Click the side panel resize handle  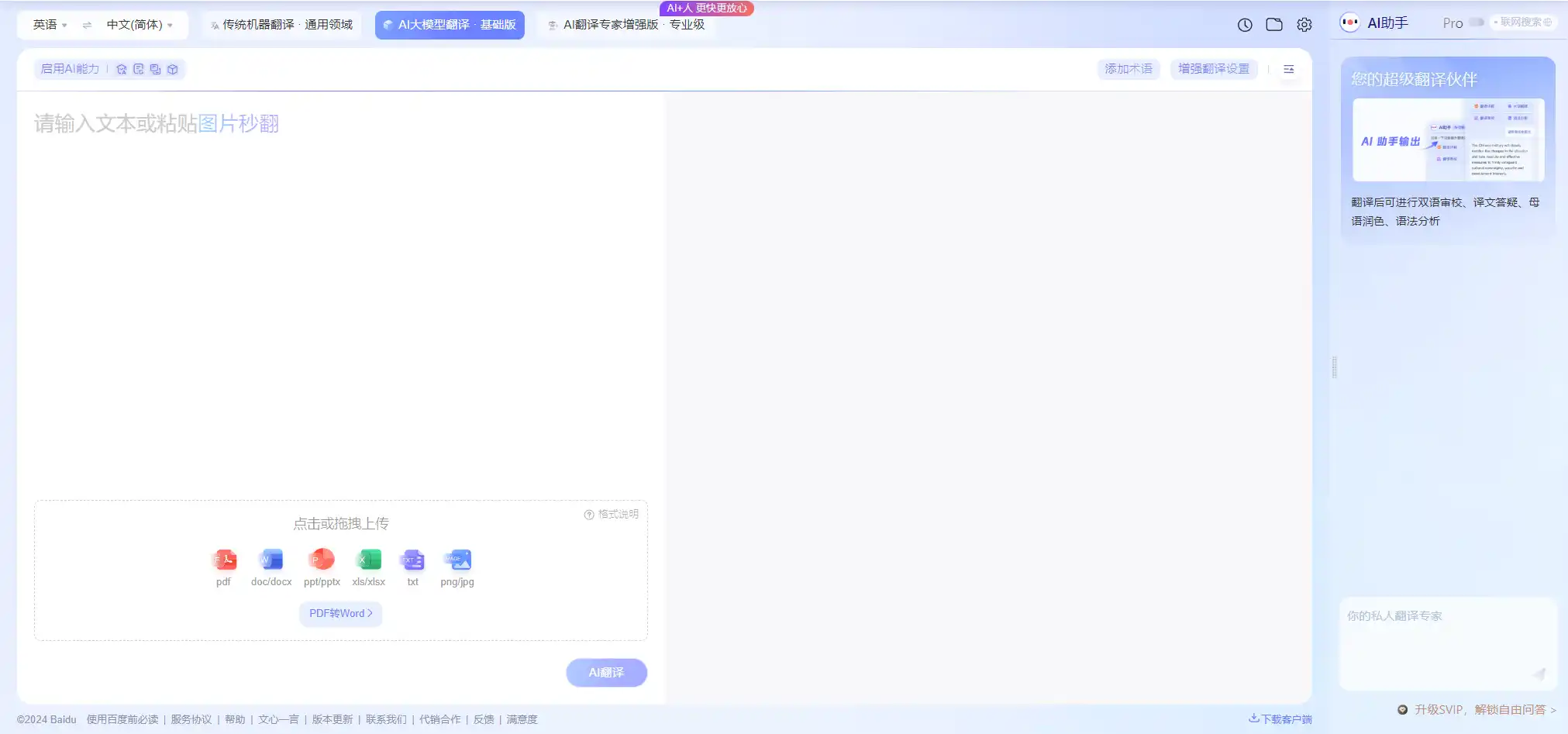[1334, 367]
